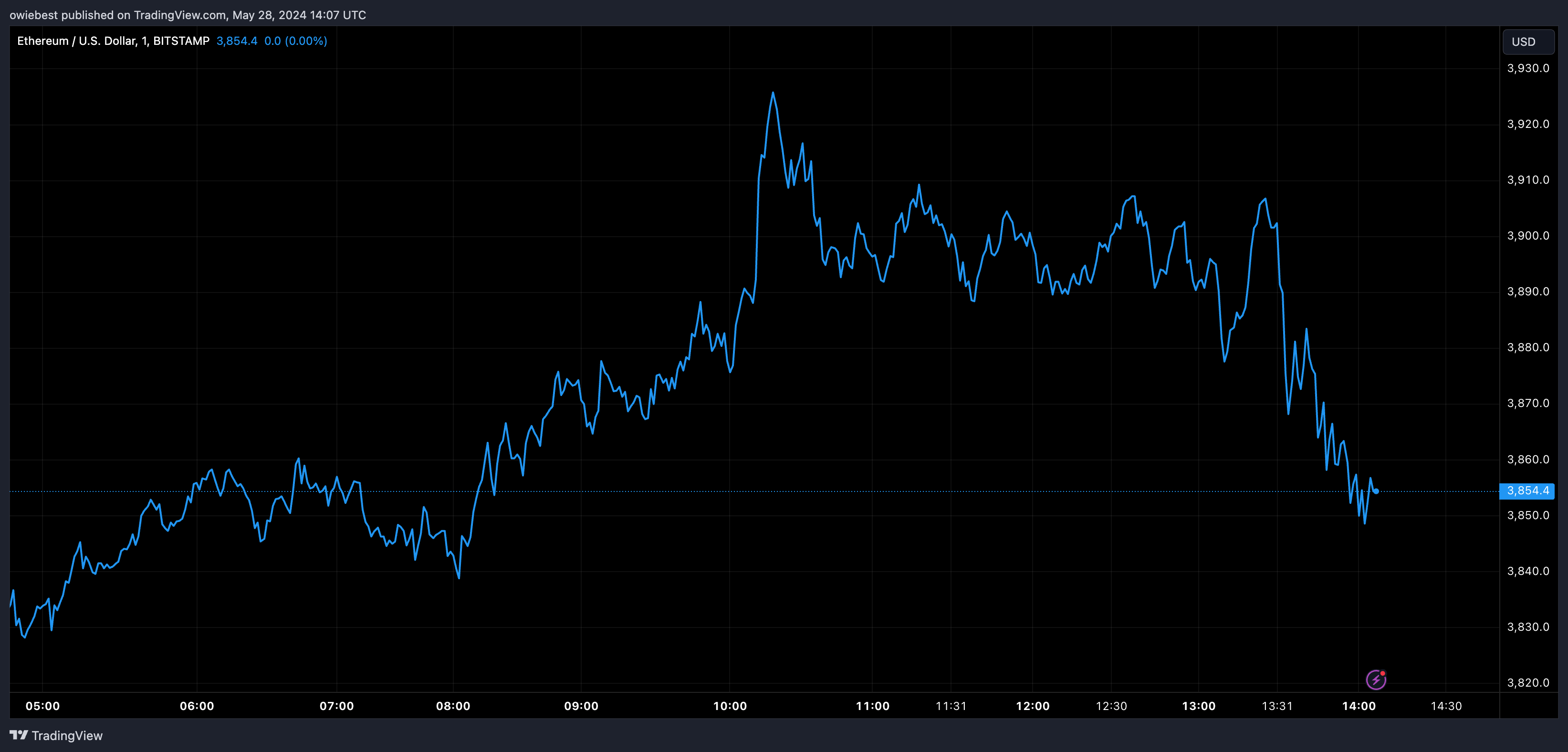Click the 07:00 time axis label
This screenshot has width=1568, height=752.
336,706
